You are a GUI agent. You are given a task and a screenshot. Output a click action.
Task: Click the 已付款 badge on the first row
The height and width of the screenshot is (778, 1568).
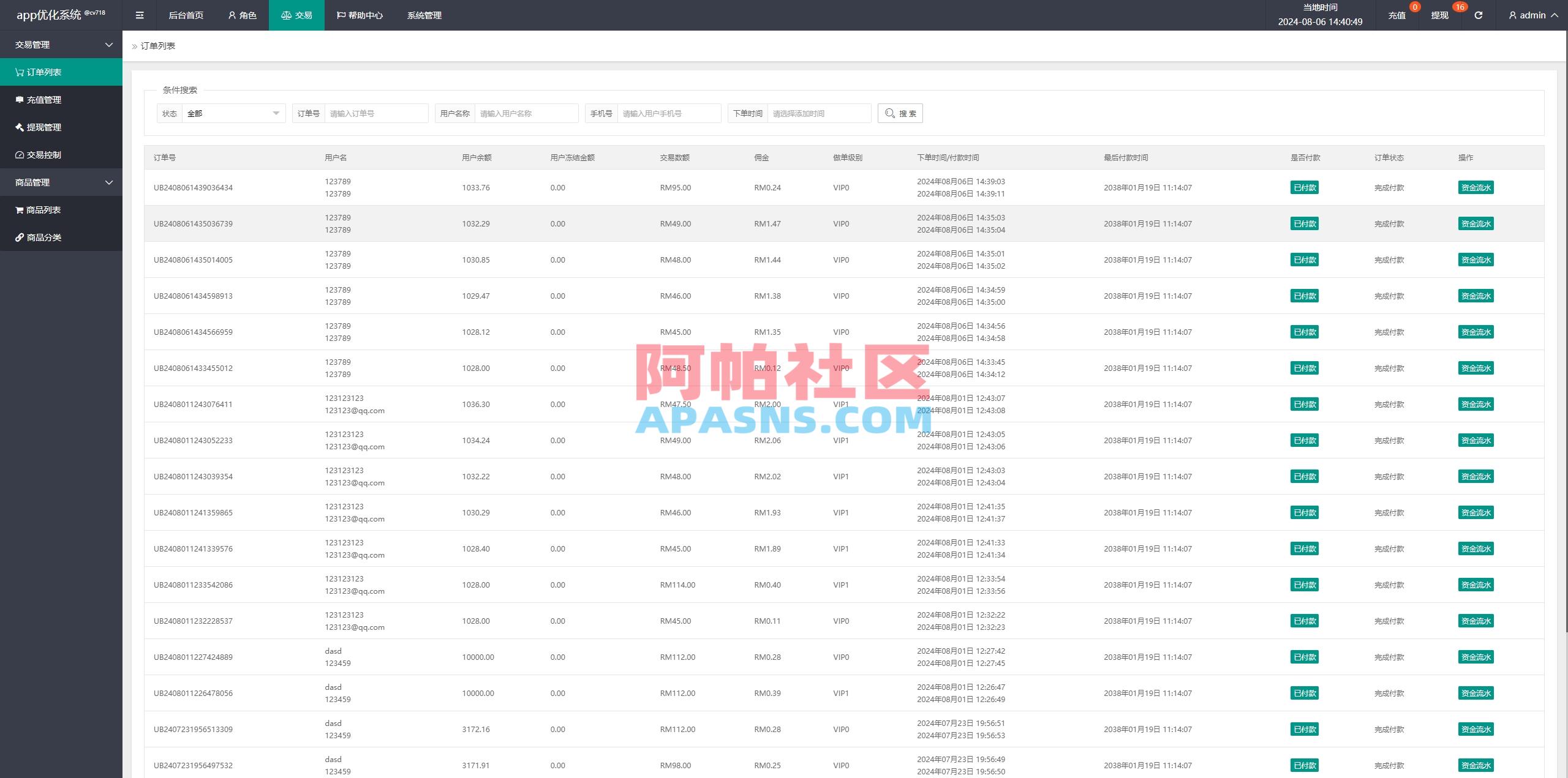coord(1303,187)
